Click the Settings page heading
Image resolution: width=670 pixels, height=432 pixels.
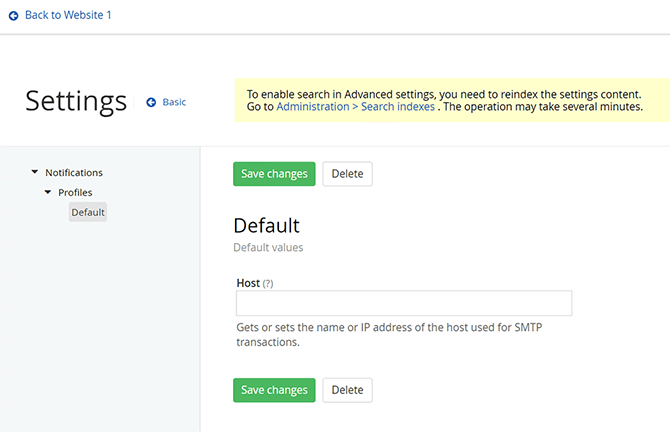(76, 101)
